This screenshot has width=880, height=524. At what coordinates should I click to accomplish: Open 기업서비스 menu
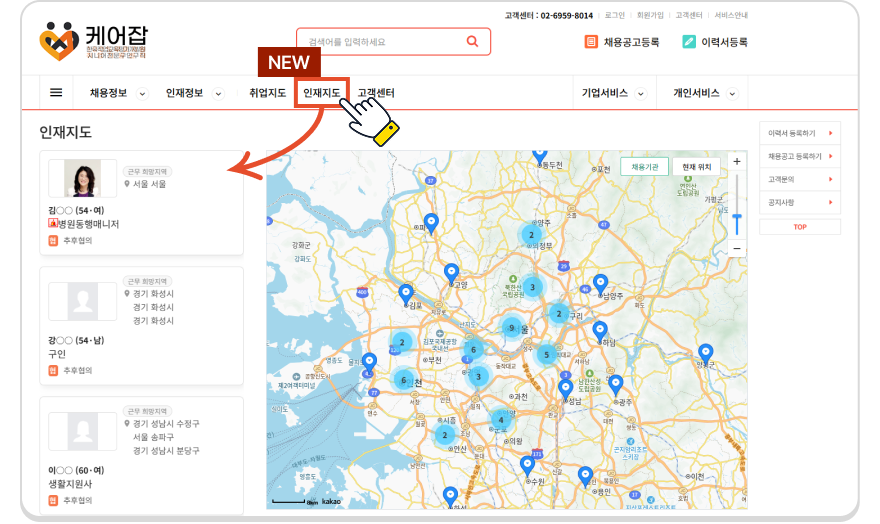tap(604, 93)
